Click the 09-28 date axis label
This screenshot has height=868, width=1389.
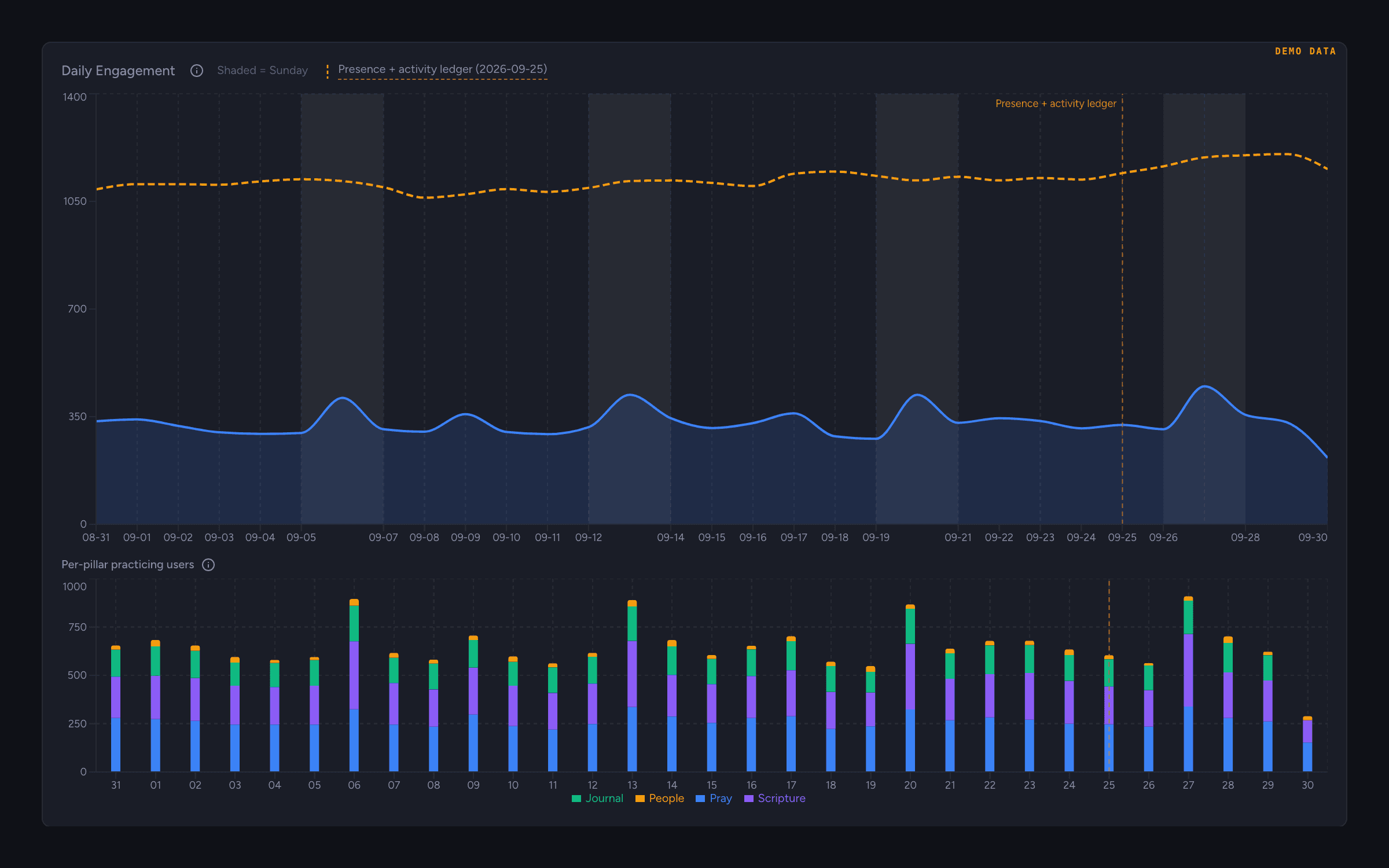(x=1245, y=538)
